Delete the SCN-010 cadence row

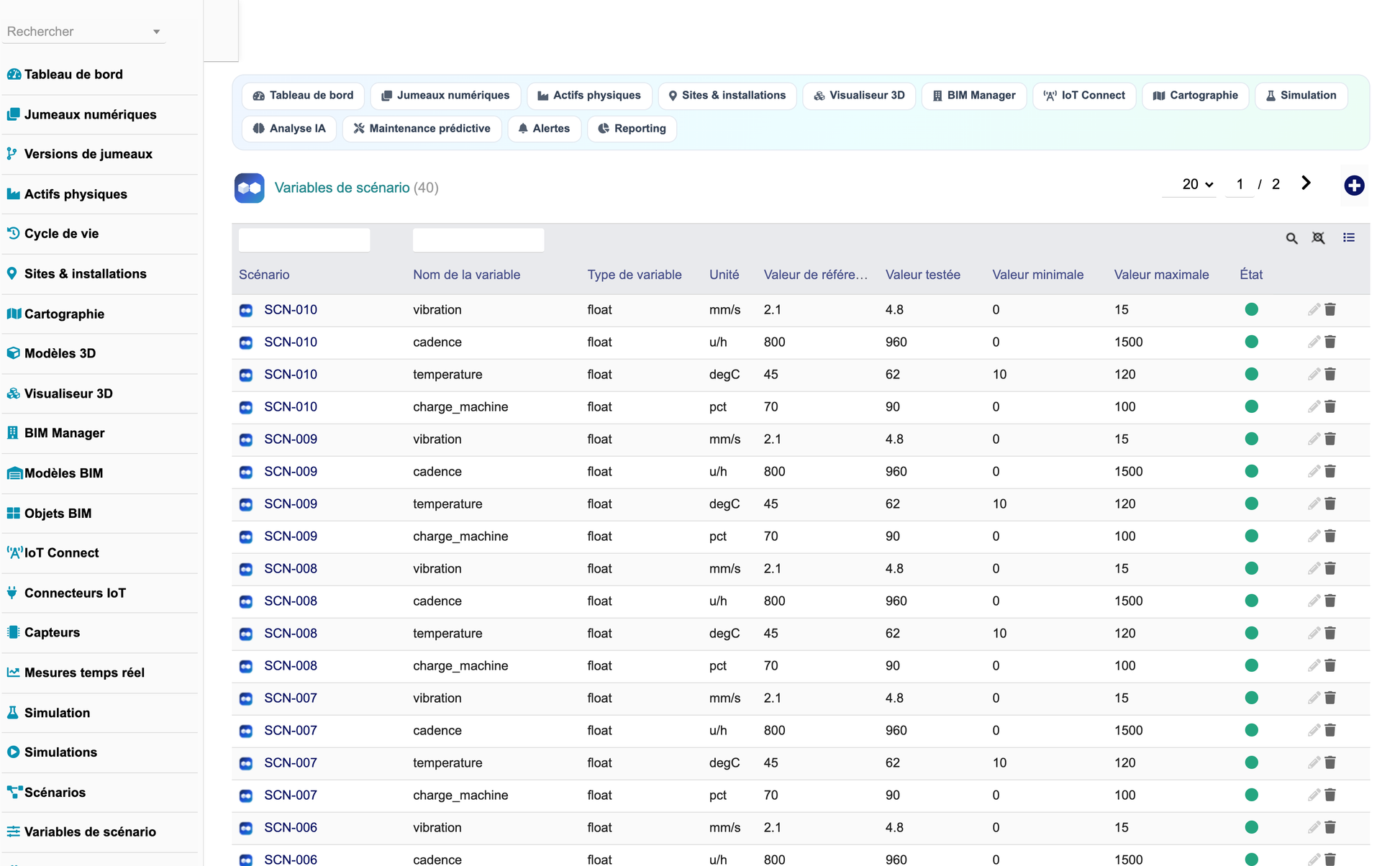[x=1330, y=342]
